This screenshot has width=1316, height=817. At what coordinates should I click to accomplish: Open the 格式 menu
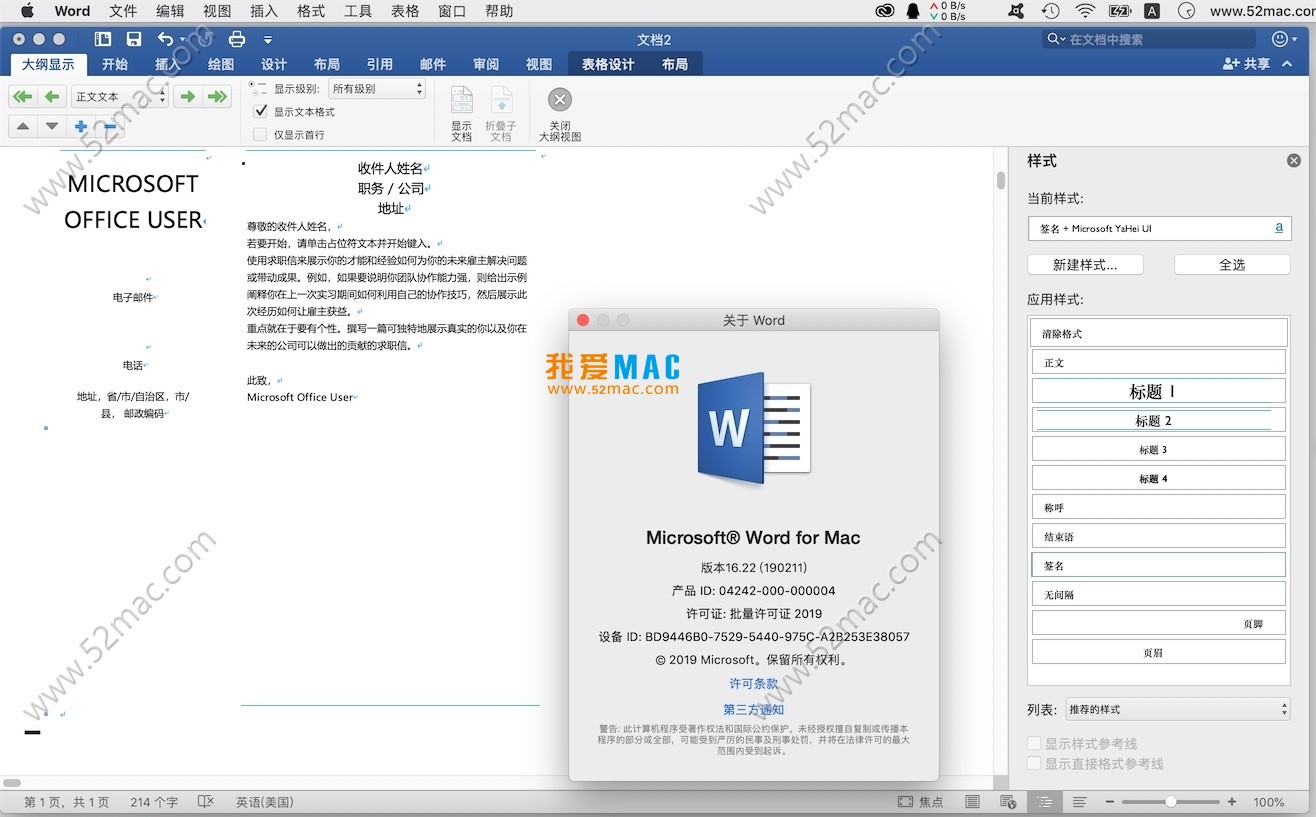tap(311, 11)
